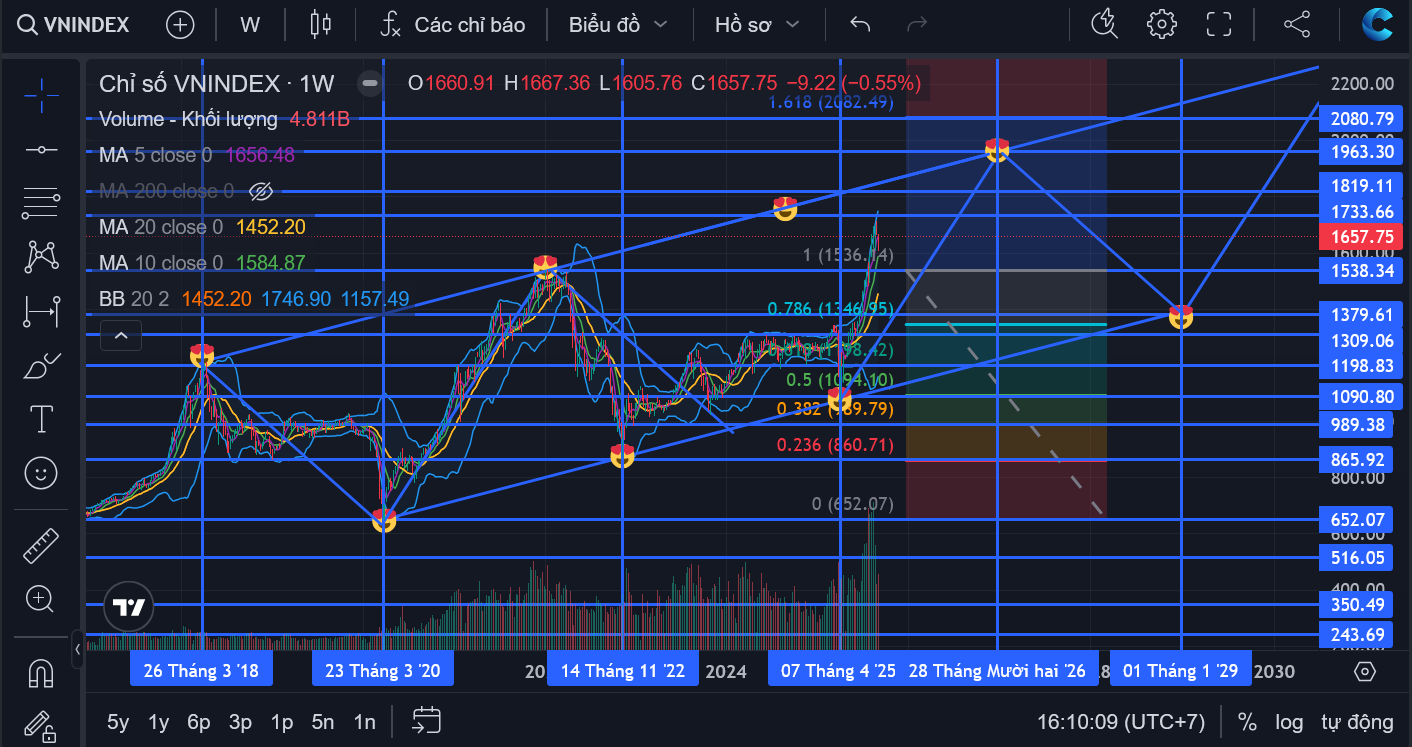Open the go to date calendar
1412x747 pixels.
coord(426,721)
